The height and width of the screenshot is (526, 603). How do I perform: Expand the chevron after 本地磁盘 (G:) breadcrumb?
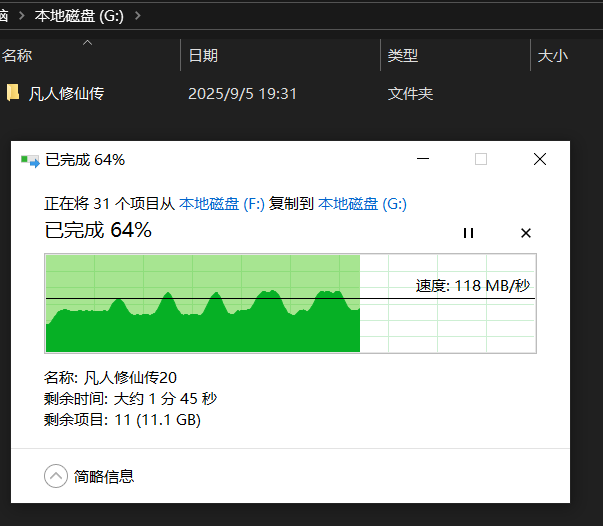(137, 16)
